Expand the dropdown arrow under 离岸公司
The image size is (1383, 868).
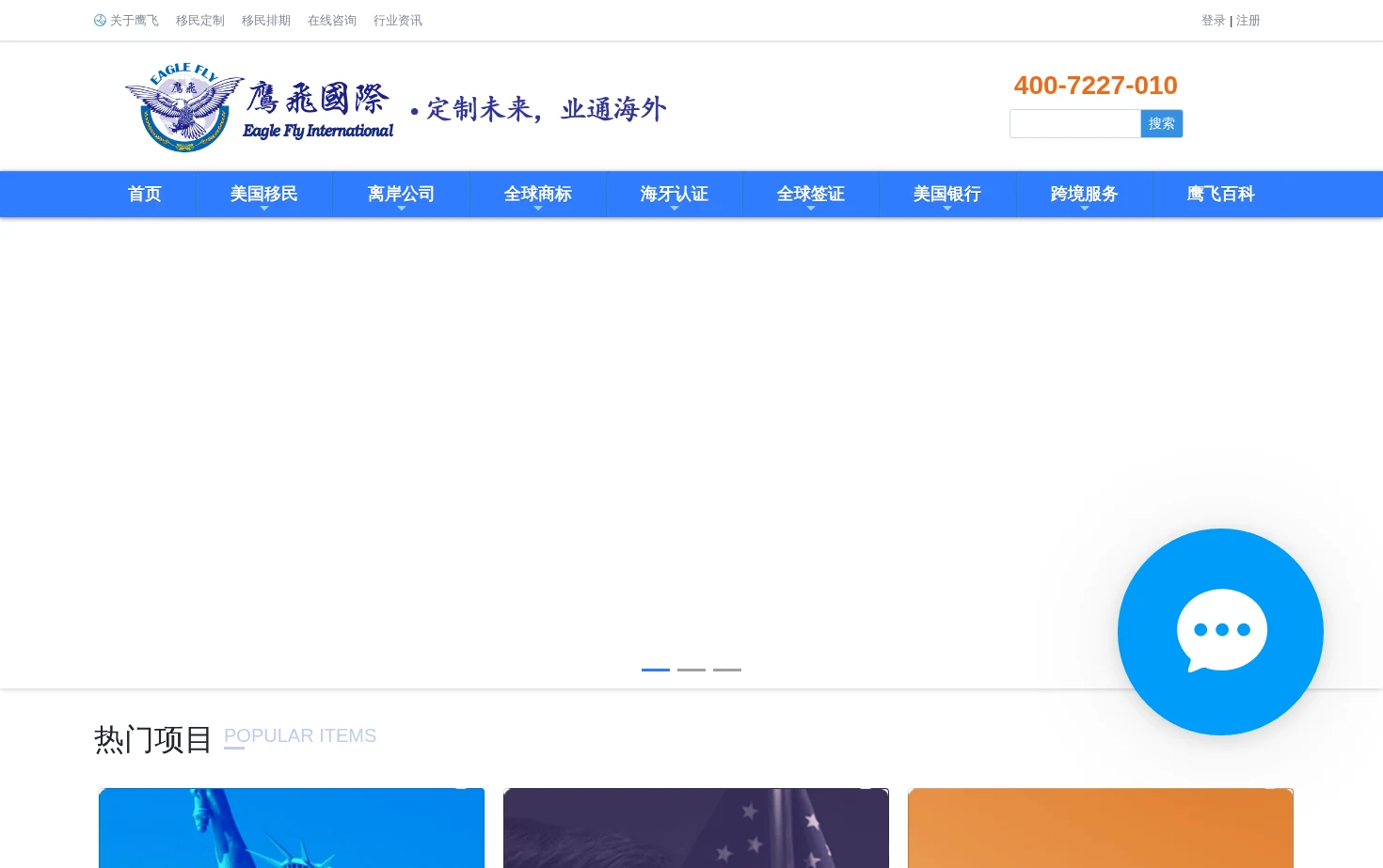click(402, 209)
